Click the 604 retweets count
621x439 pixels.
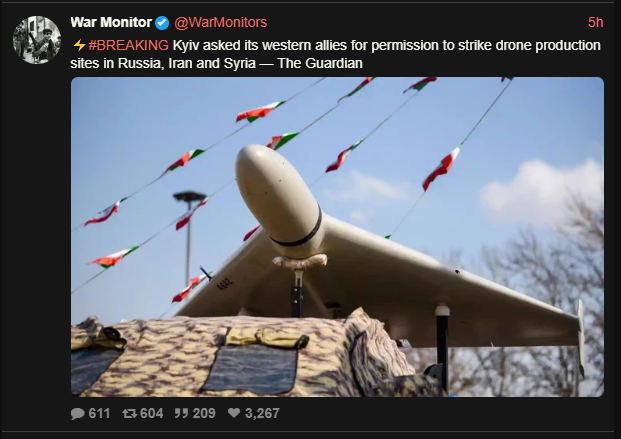point(152,413)
